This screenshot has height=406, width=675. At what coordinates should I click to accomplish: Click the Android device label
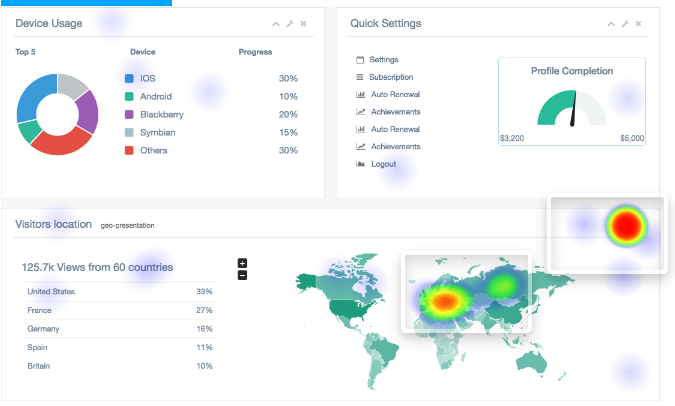(x=156, y=96)
